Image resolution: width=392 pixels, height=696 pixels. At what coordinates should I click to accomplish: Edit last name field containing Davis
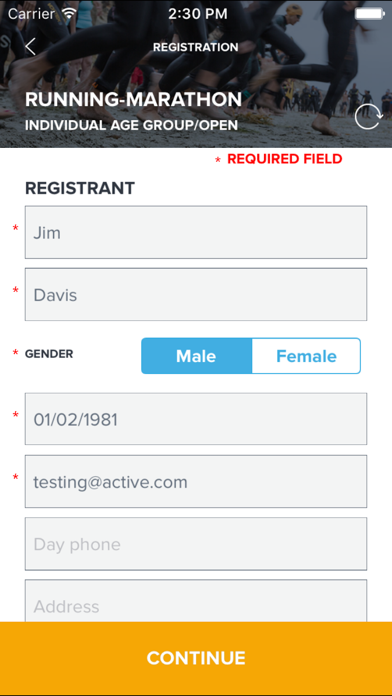tap(196, 294)
